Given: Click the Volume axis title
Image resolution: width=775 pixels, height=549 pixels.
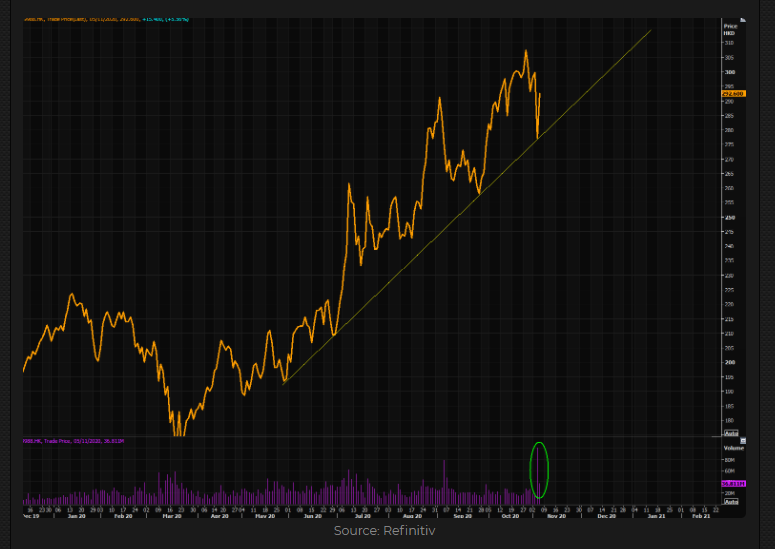Looking at the screenshot, I should [x=733, y=448].
